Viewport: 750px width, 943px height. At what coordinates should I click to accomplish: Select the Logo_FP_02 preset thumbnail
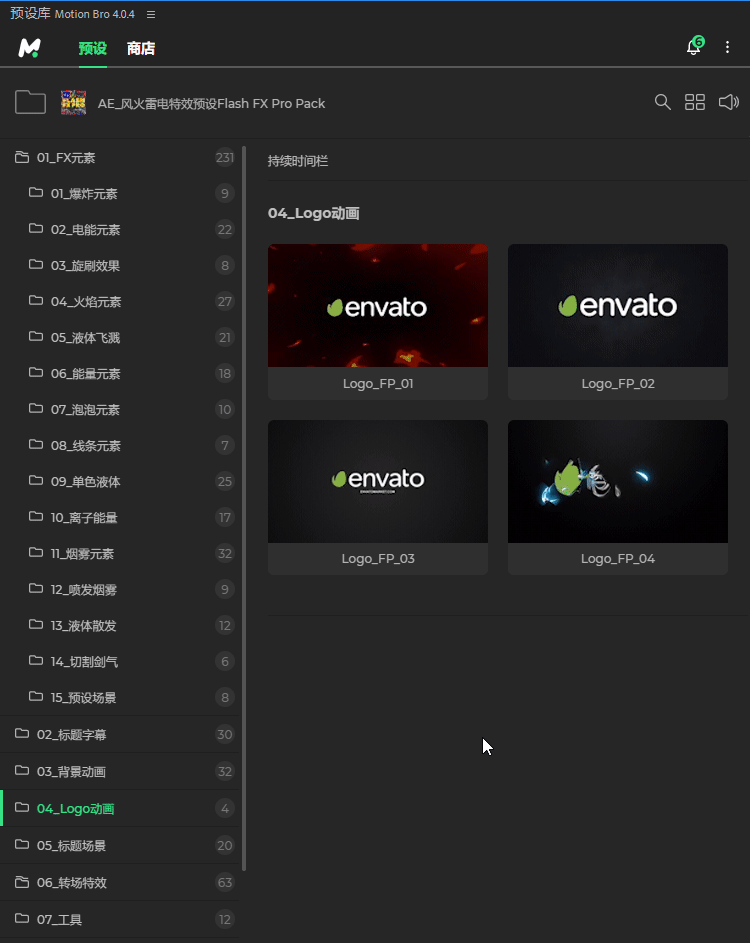click(x=618, y=306)
